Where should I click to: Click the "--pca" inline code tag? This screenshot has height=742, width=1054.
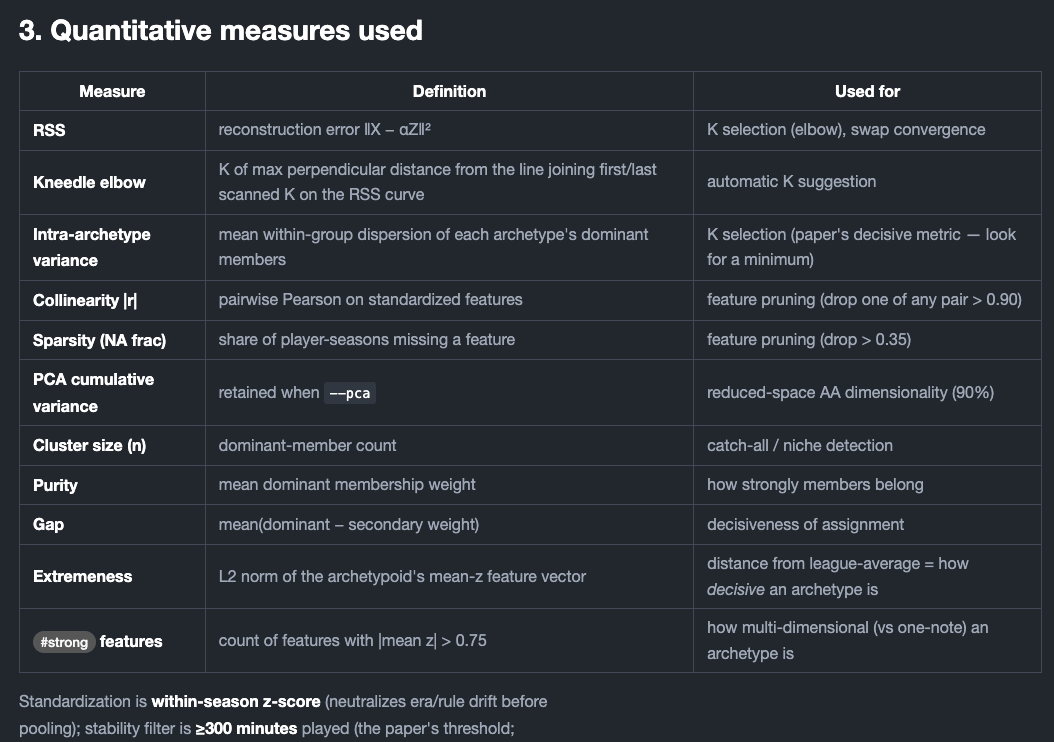350,393
